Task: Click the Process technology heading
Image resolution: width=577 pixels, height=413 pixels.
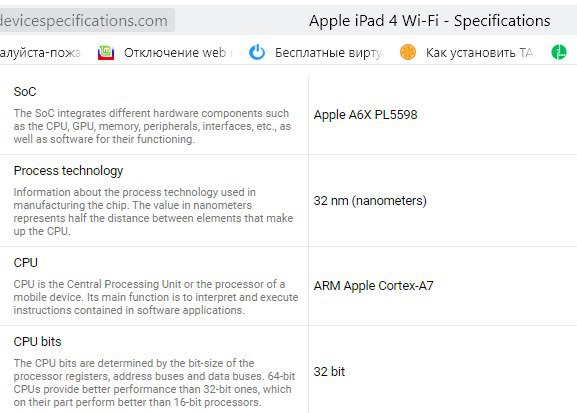Action: coord(68,171)
